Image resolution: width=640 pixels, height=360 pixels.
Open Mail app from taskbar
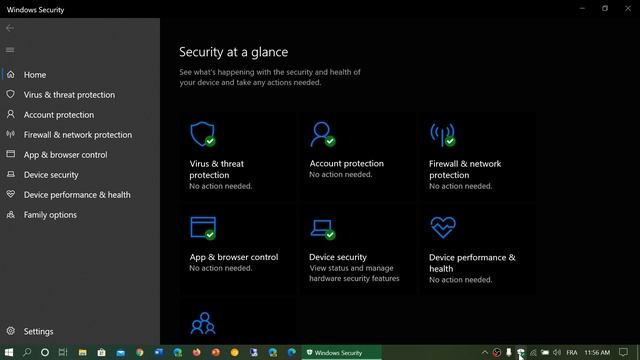[120, 352]
